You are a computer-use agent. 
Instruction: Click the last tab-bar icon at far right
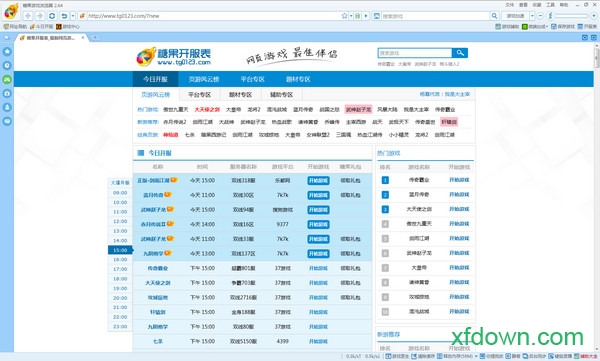[594, 38]
